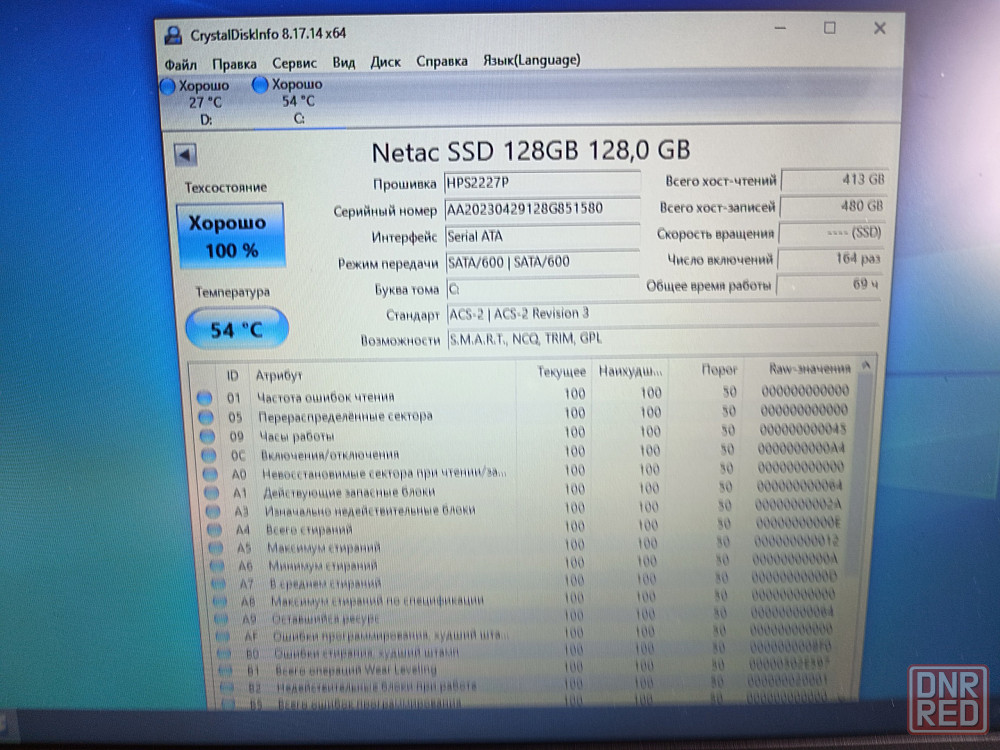
Task: Open the Язык(Language) menu
Action: pyautogui.click(x=531, y=60)
